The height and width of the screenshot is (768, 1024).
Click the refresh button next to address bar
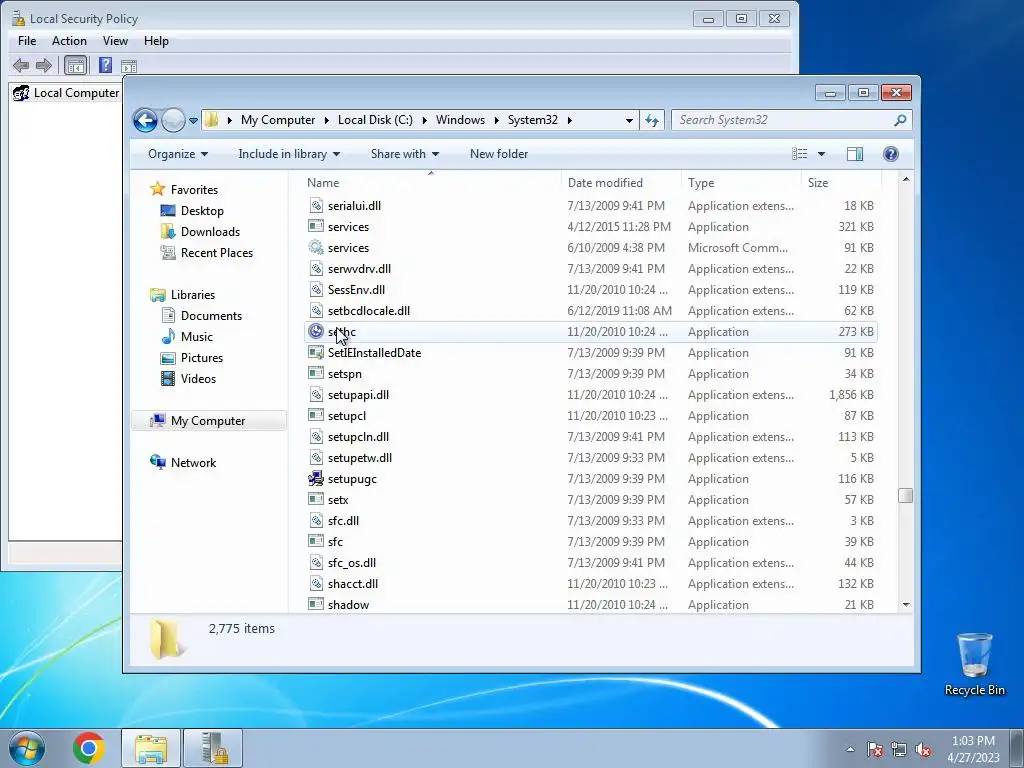pos(652,120)
